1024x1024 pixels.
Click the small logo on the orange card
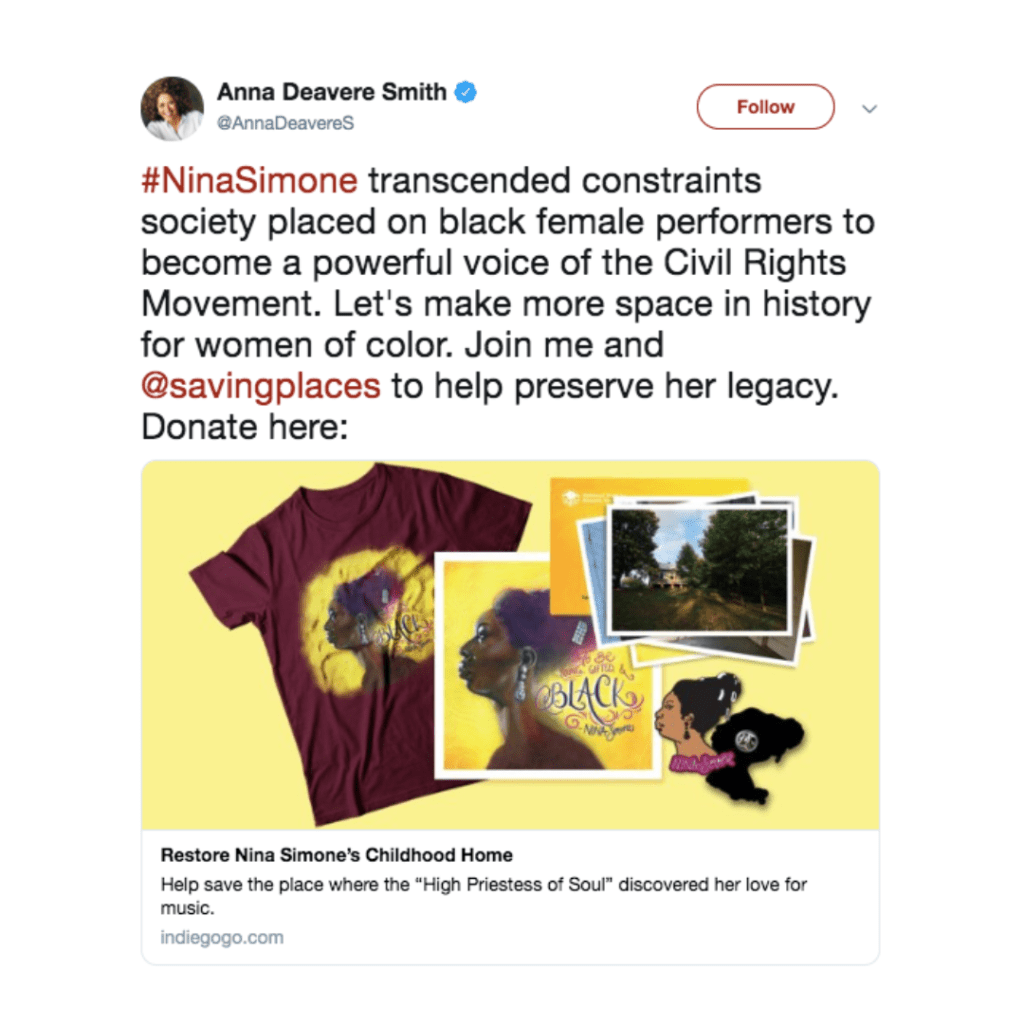571,498
